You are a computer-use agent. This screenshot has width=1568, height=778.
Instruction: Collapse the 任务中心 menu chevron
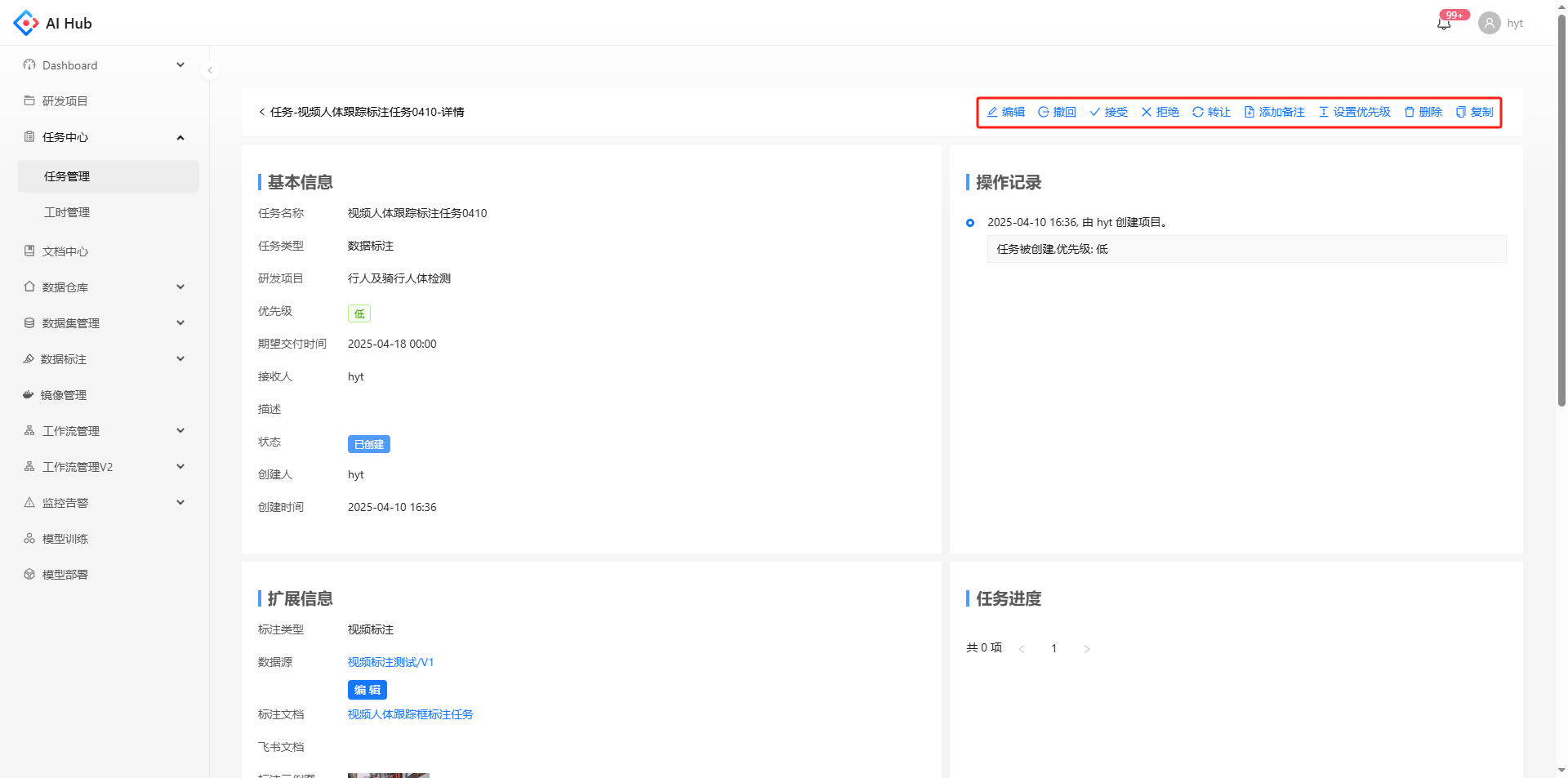[x=180, y=137]
